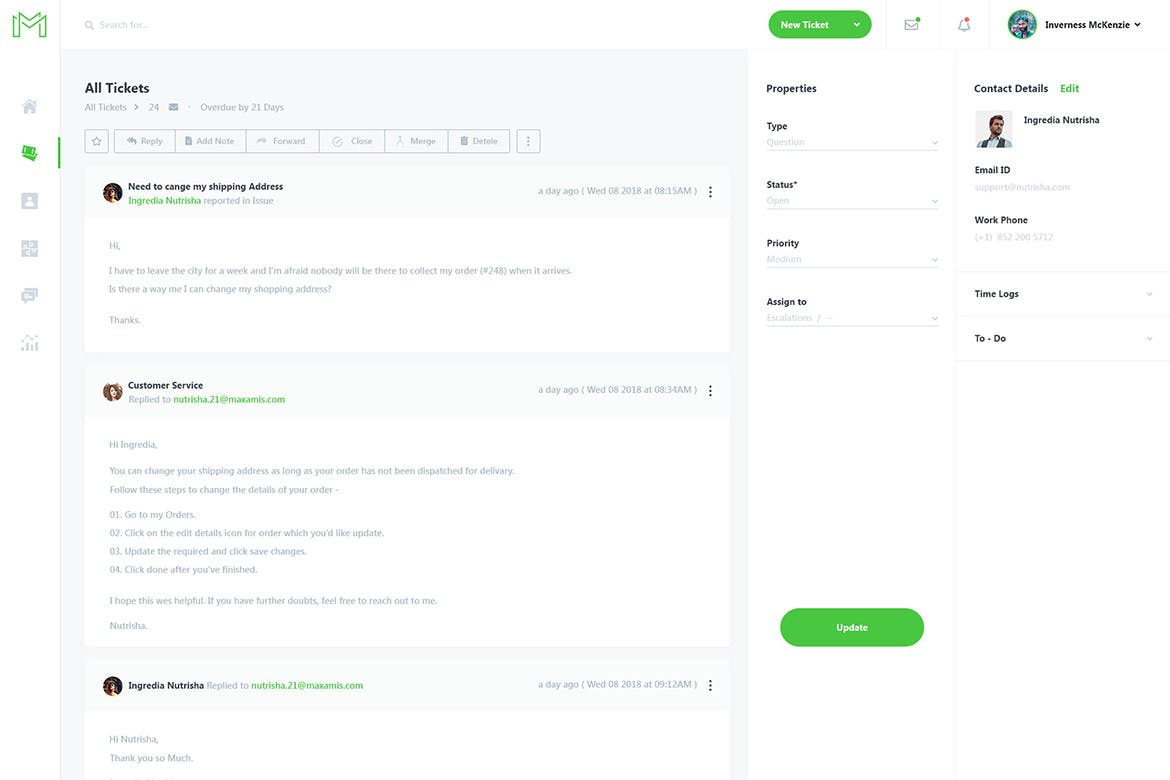Click the Reply toolbar button
The width and height of the screenshot is (1170, 780).
coord(144,141)
